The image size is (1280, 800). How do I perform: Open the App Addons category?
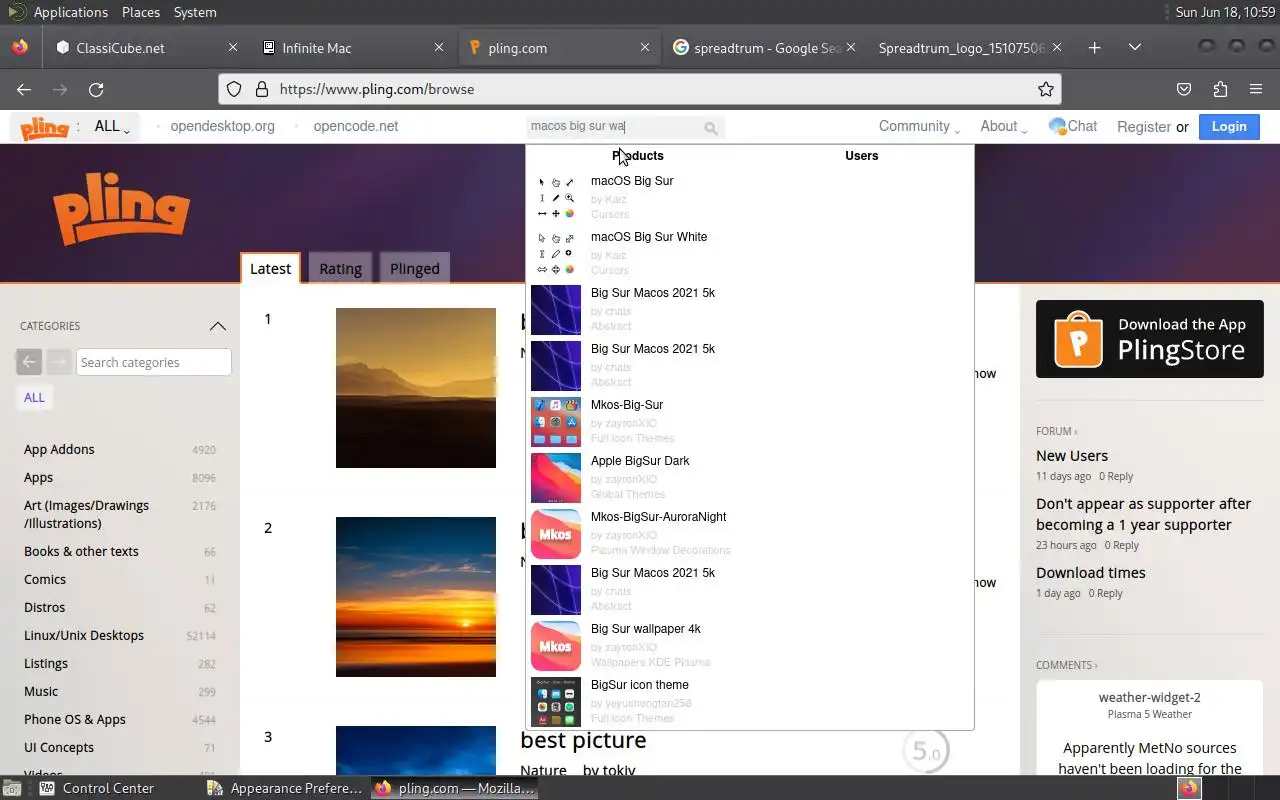click(59, 450)
